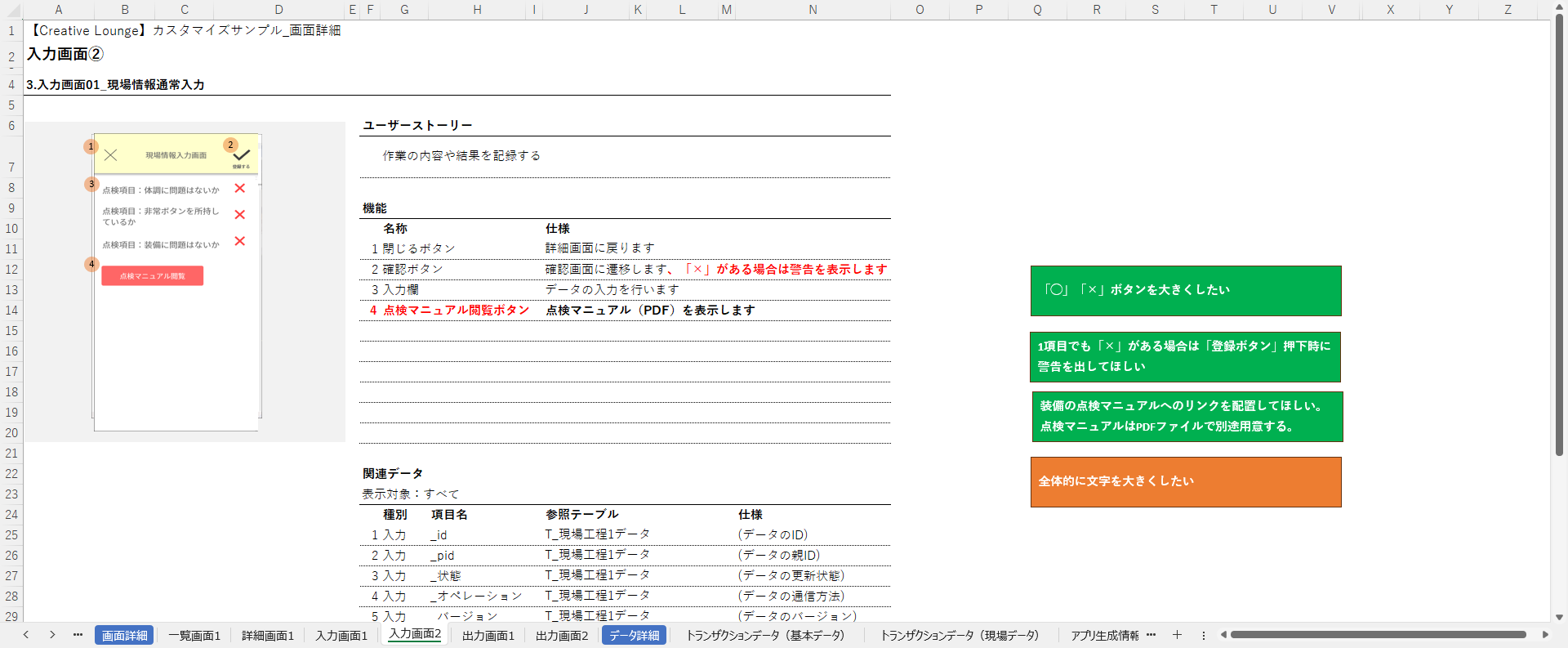Viewport: 1568px width, 648px height.
Task: Click 表示対象：すべて cell
Action: click(x=411, y=494)
